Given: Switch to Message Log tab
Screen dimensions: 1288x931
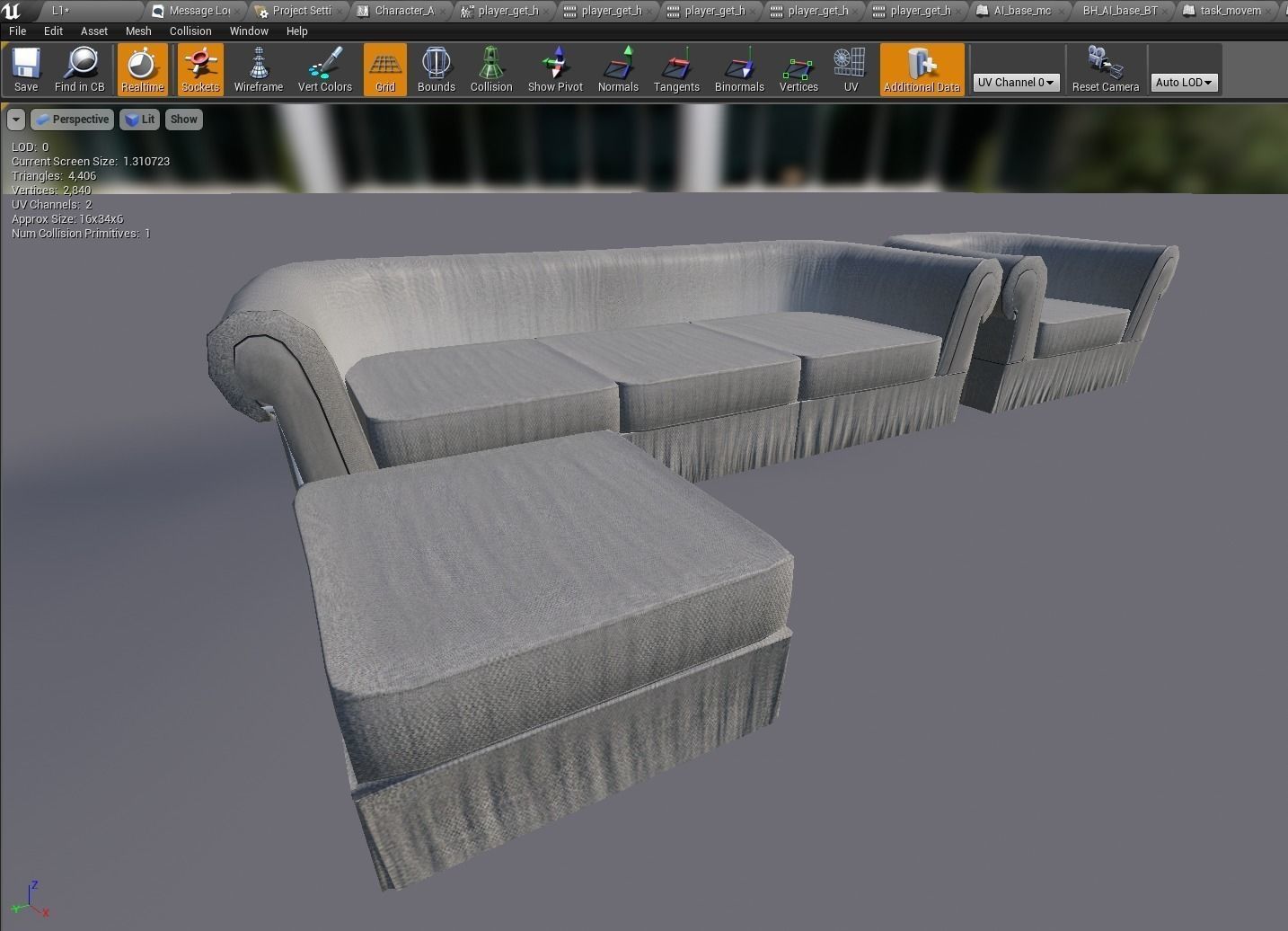Looking at the screenshot, I should coord(196,11).
